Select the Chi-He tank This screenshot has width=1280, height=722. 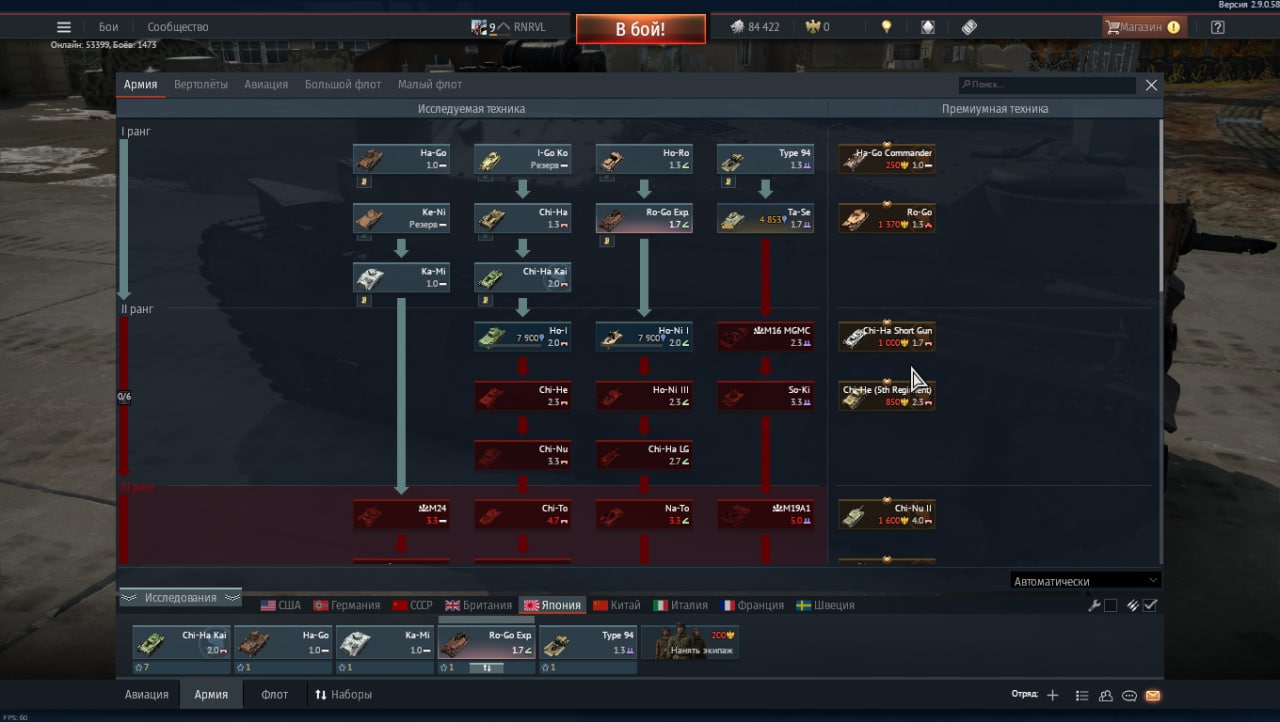tap(522, 396)
